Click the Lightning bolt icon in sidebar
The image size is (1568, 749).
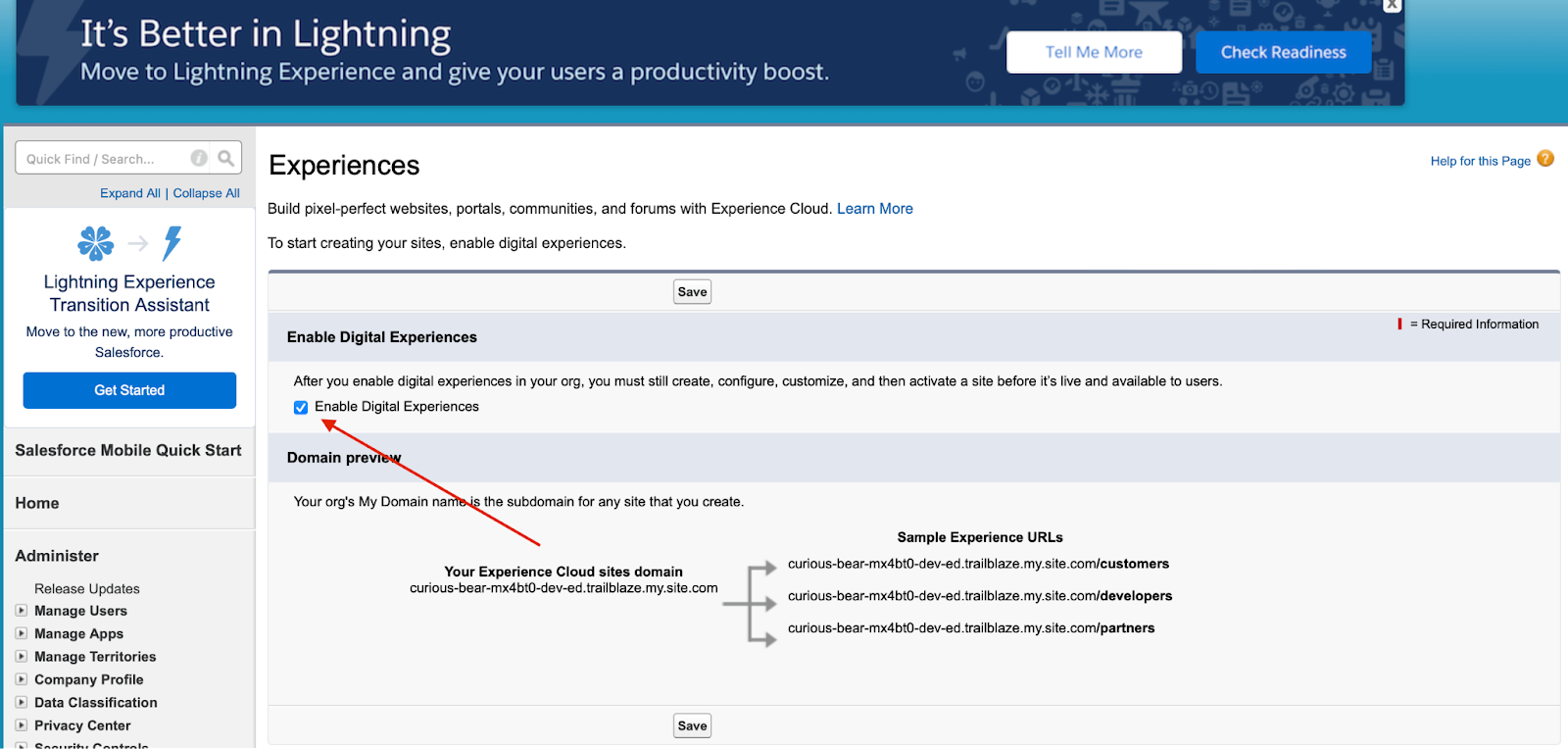click(x=172, y=243)
